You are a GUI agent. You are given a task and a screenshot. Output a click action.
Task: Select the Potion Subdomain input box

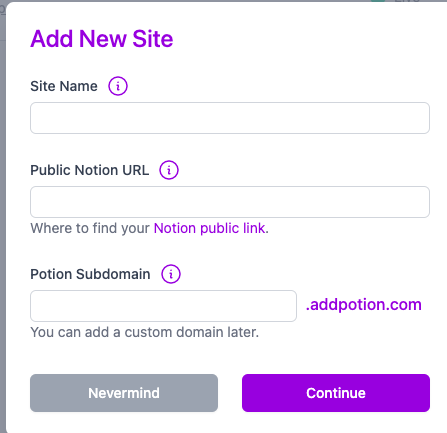163,306
